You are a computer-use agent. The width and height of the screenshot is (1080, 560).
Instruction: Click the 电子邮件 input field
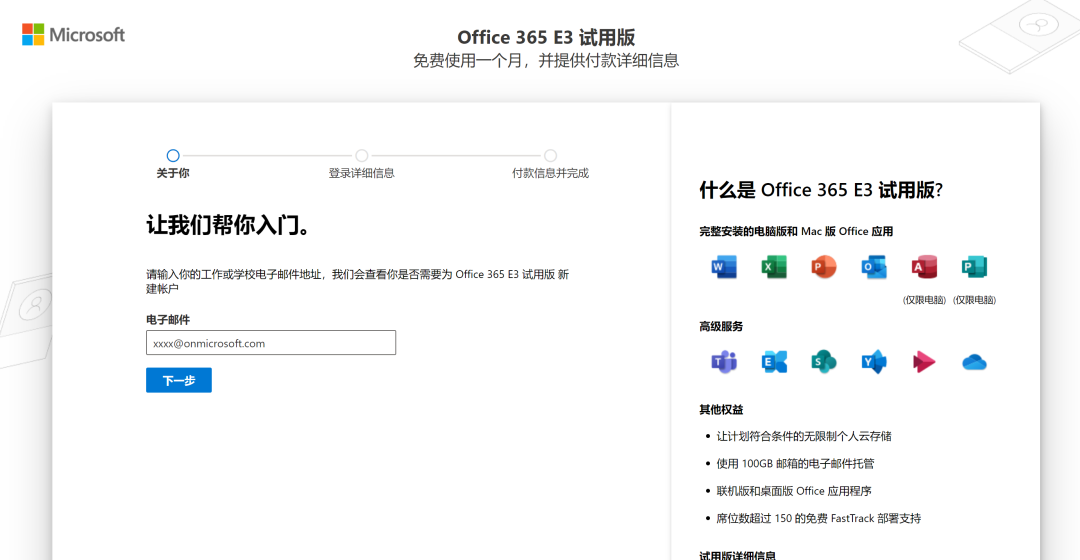click(271, 343)
